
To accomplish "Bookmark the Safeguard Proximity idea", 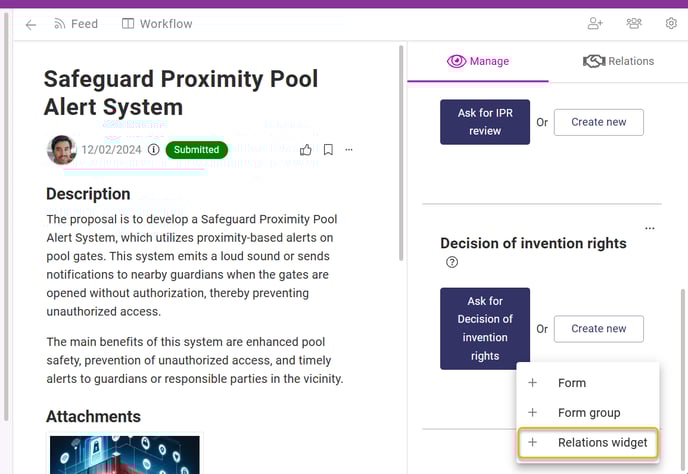I will coord(328,150).
